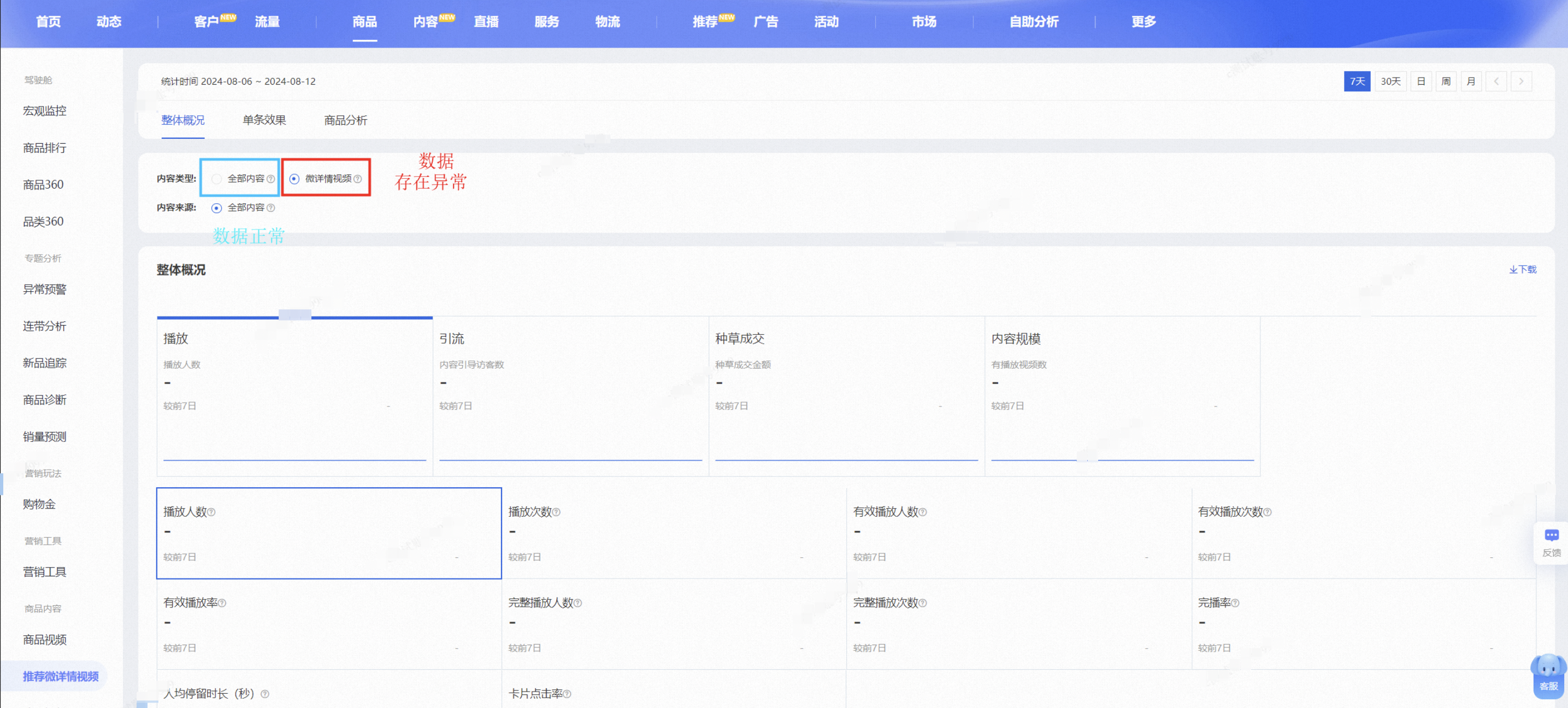Open 宏观监控 in sidebar

click(44, 111)
